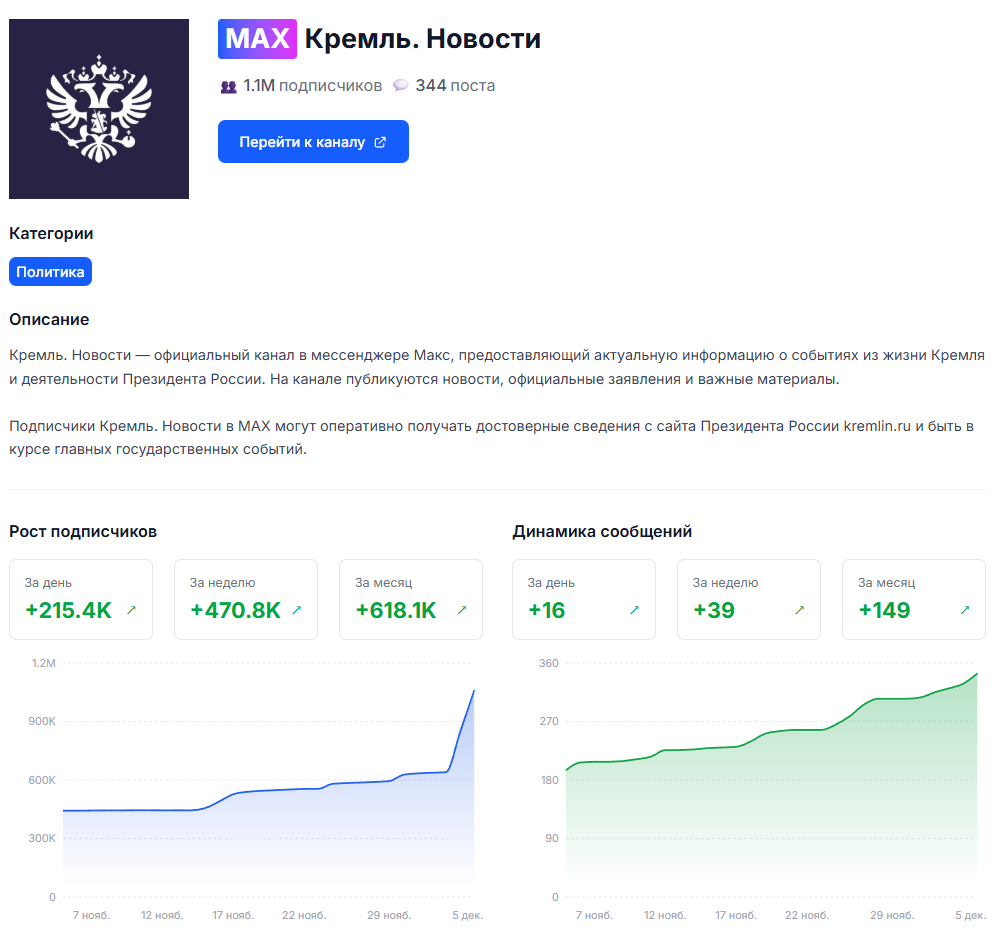Viewport: 996px width, 943px height.
Task: Select messages "За неделю" +39 card
Action: [x=748, y=599]
